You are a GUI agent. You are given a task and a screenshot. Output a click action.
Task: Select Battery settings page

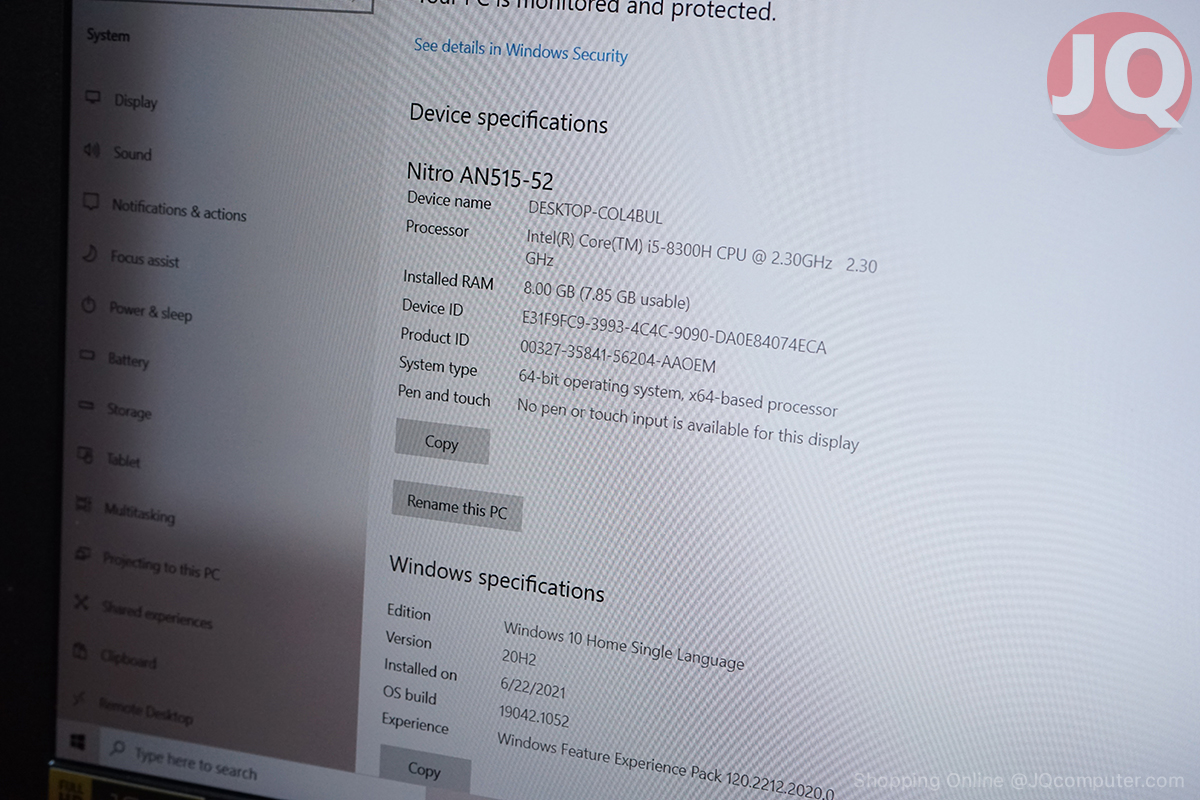pos(128,360)
